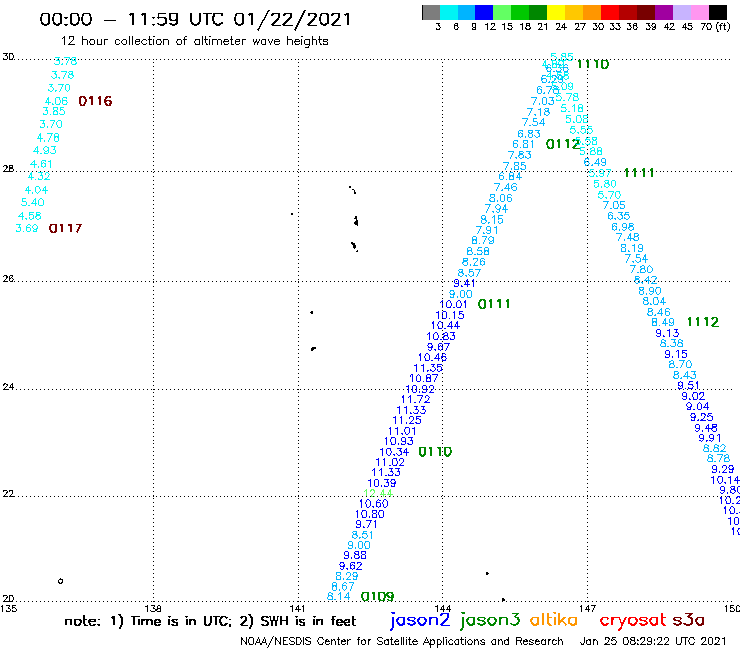
Task: Click the 'jason3' satellite legend label
Action: click(x=490, y=620)
